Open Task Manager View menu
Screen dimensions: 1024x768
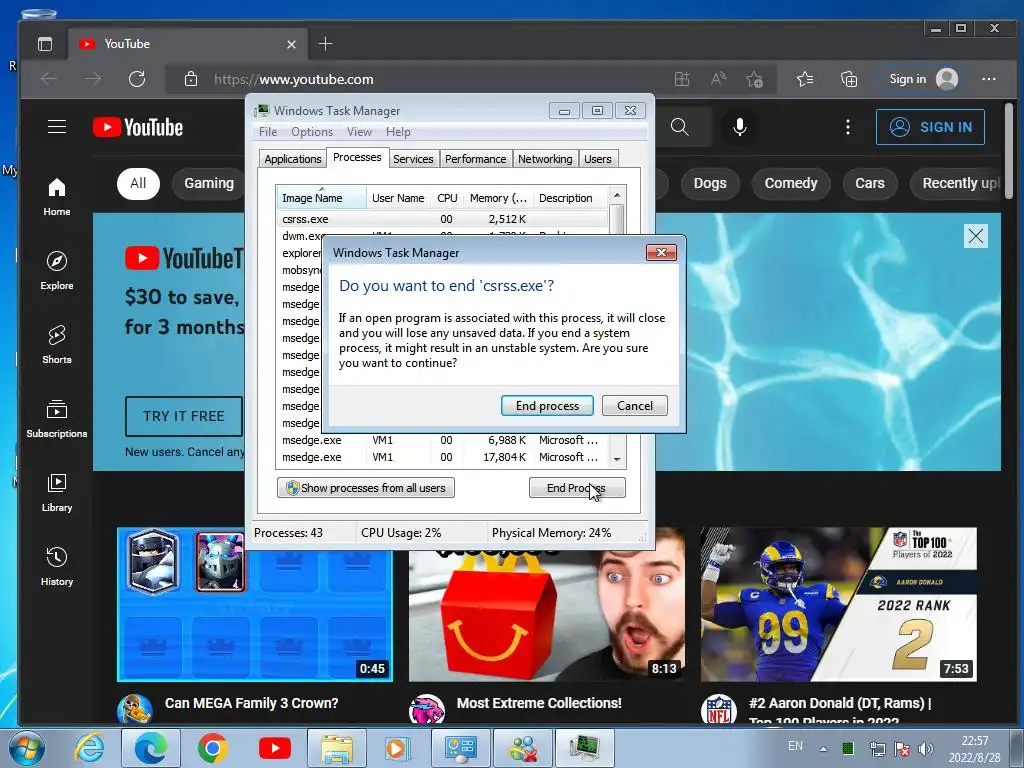(359, 132)
